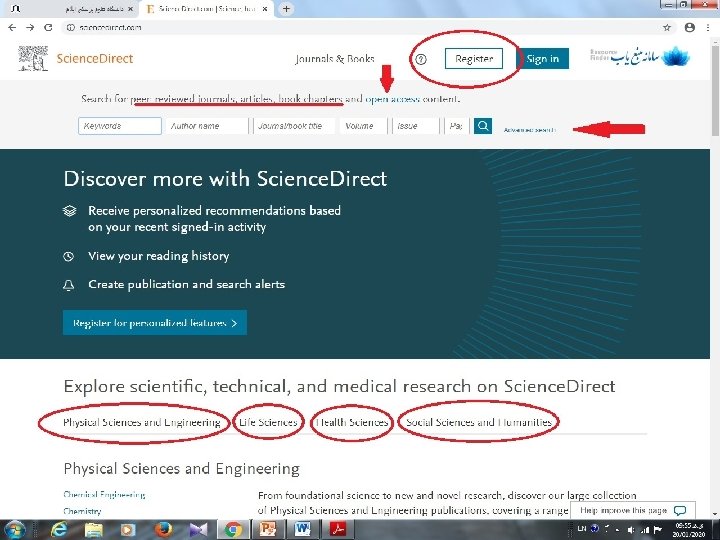Image resolution: width=720 pixels, height=540 pixels.
Task: Focus the Journal/book title field
Action: (294, 126)
